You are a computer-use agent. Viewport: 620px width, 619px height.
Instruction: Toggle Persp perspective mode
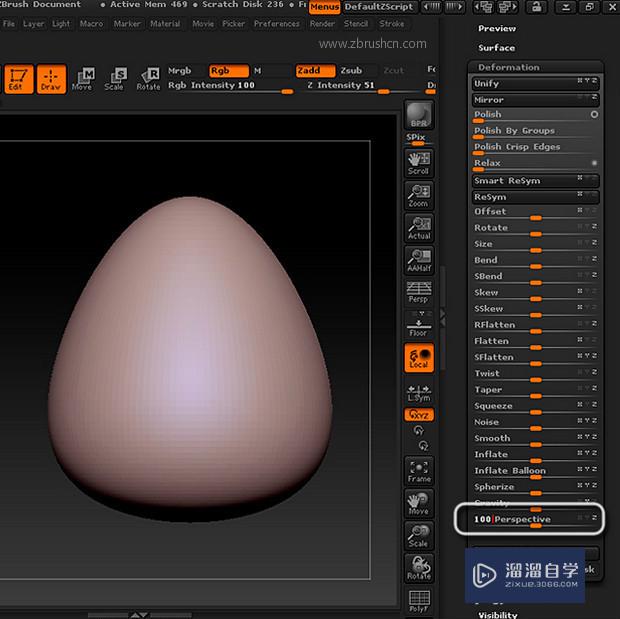pos(419,291)
